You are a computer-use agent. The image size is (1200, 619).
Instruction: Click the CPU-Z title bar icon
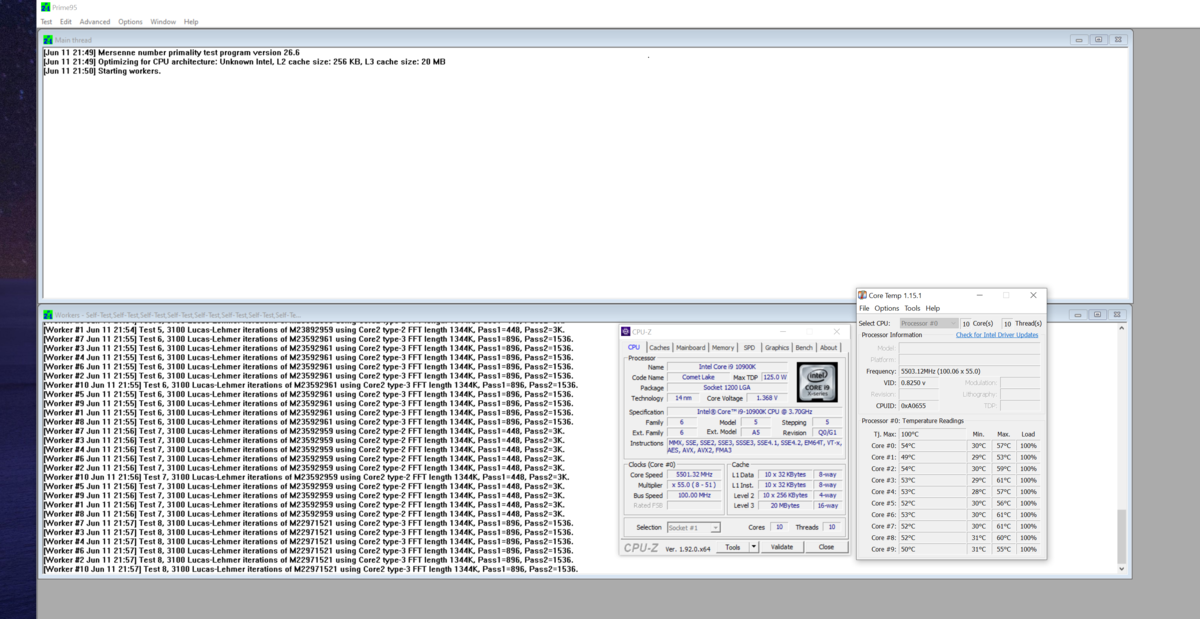626,331
